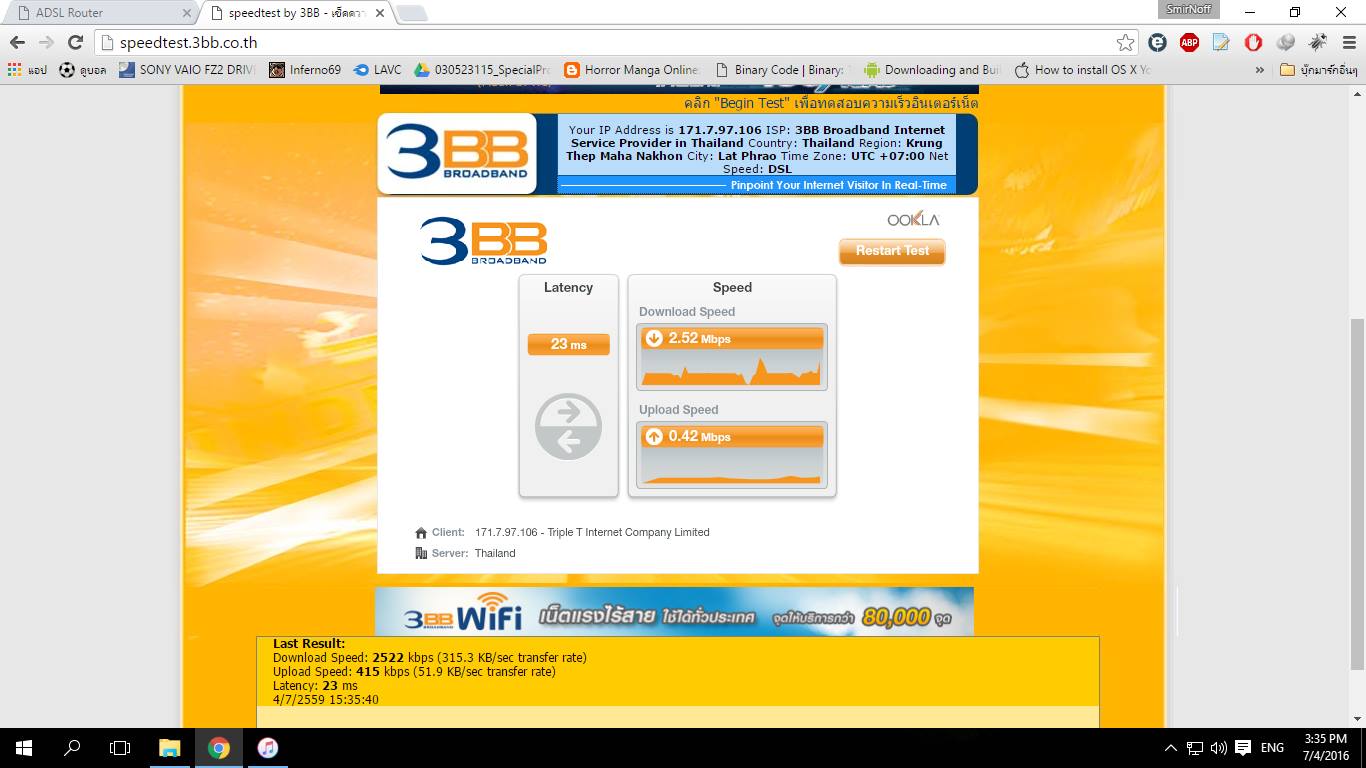Open the SONY VAIO FZ2 DRIV bookmark
Image resolution: width=1366 pixels, height=768 pixels.
click(x=187, y=70)
